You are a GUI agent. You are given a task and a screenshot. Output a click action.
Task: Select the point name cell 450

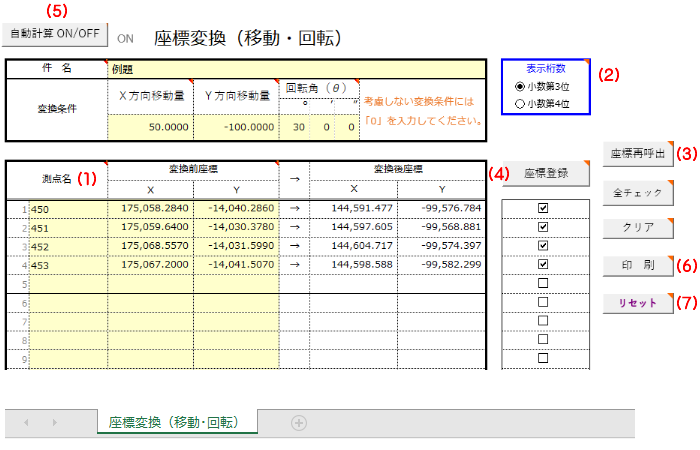coord(68,209)
